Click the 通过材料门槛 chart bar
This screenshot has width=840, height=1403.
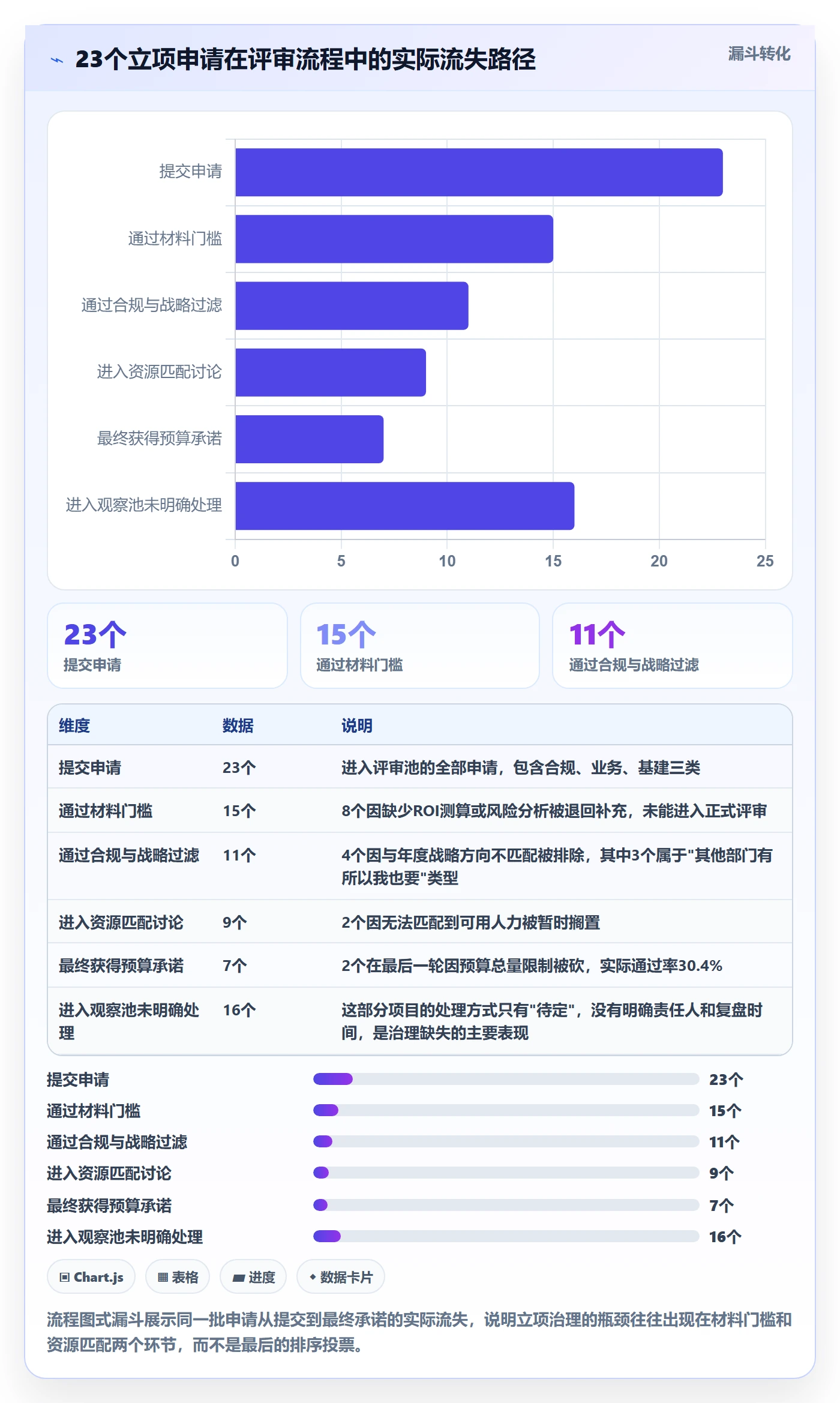(x=394, y=239)
